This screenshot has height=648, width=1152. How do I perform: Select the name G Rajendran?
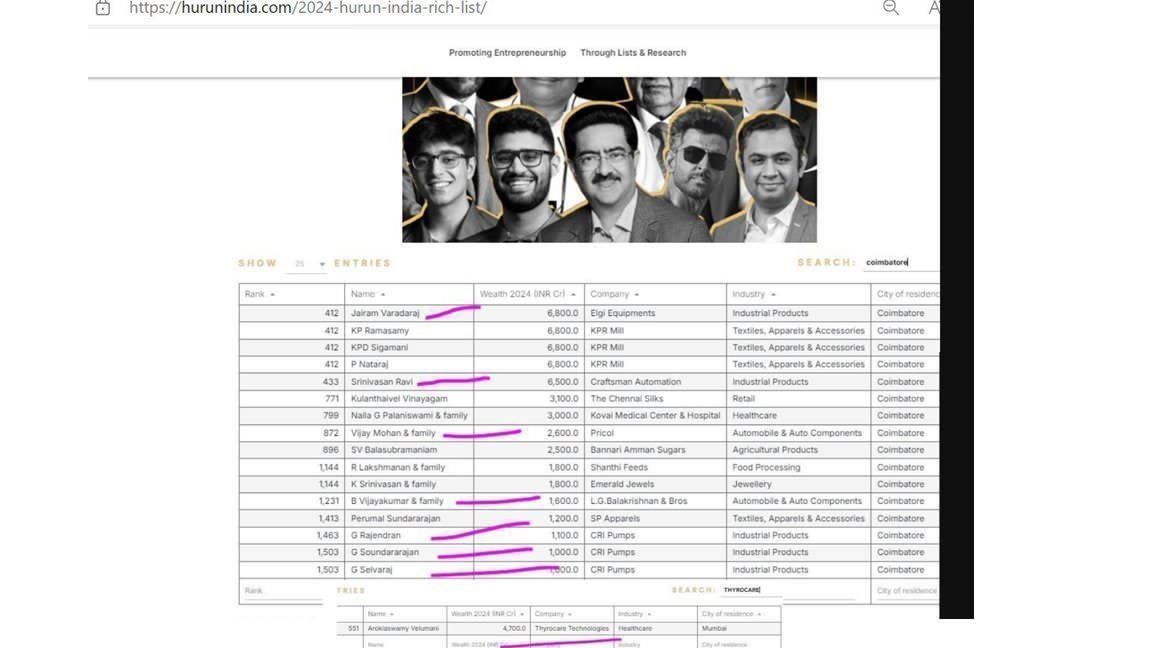coord(375,536)
